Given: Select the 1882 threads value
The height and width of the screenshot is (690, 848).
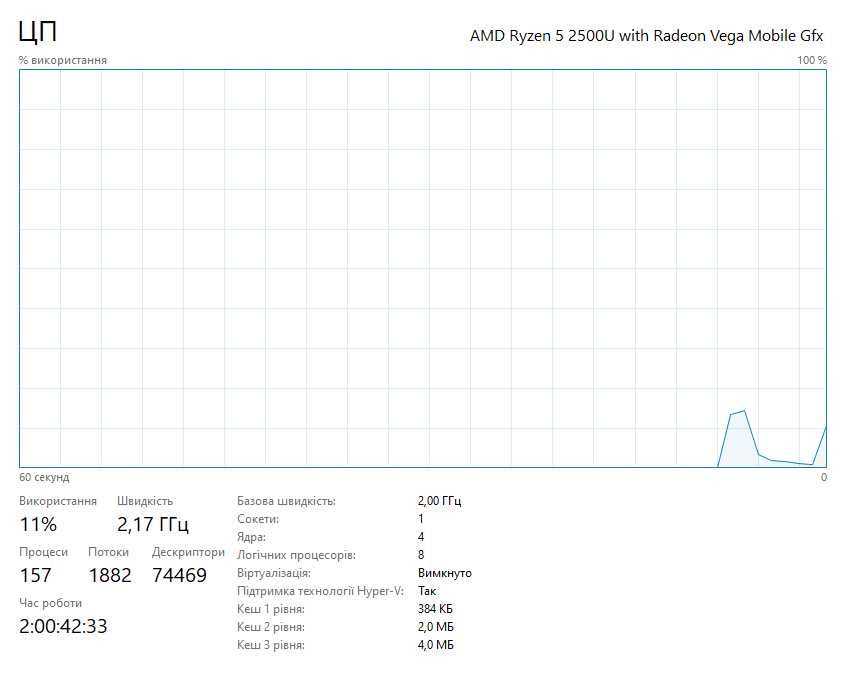Looking at the screenshot, I should coord(110,575).
